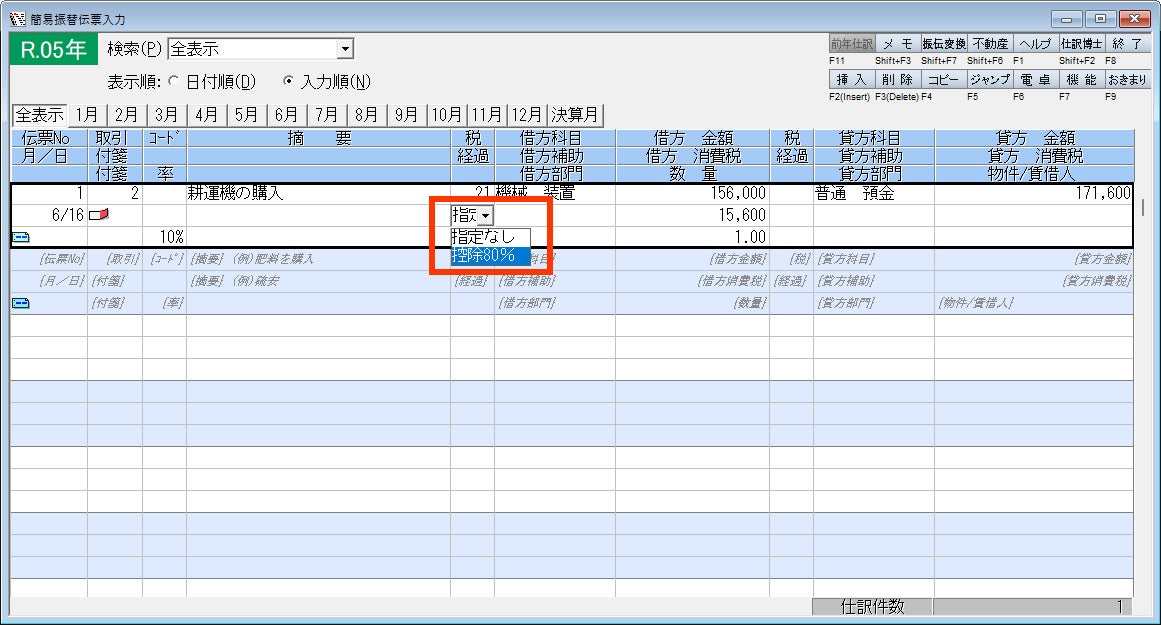Click the 仕訳博士 button
This screenshot has width=1161, height=625.
[1082, 44]
